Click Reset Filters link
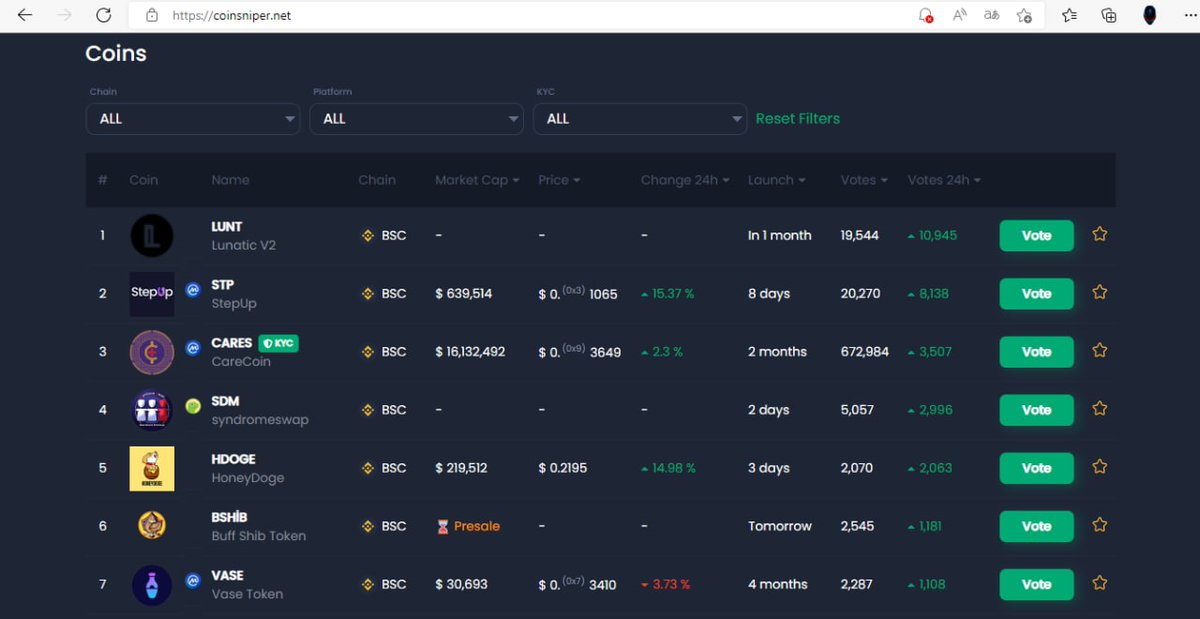Viewport: 1200px width, 619px height. [x=797, y=118]
